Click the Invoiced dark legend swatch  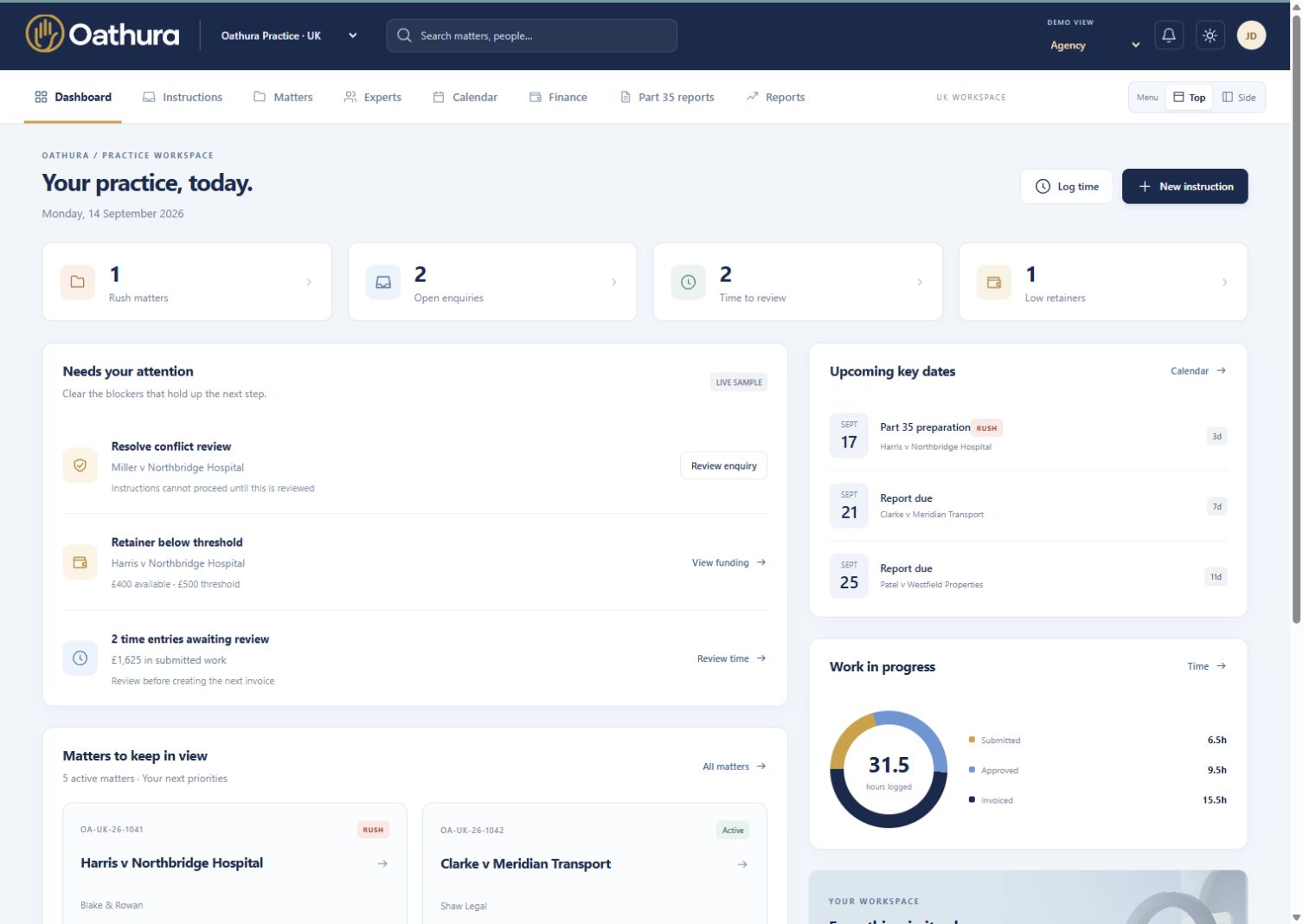972,799
